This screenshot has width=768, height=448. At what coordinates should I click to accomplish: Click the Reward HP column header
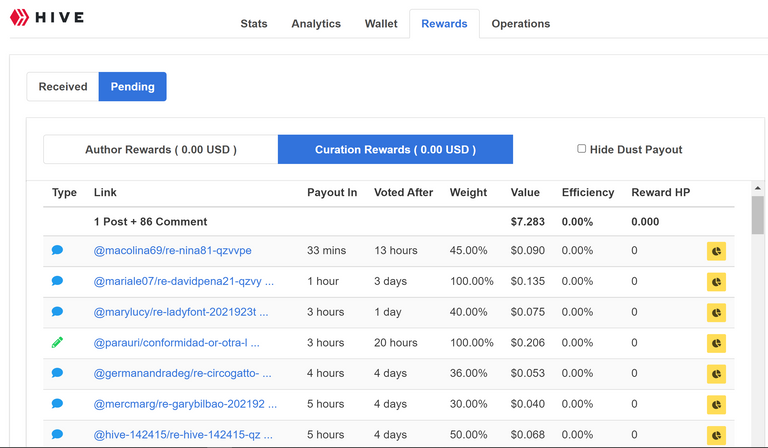point(660,192)
